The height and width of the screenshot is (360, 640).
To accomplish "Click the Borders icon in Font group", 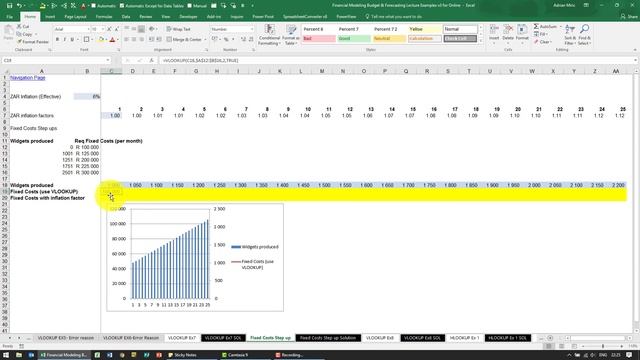I will click(x=86, y=40).
